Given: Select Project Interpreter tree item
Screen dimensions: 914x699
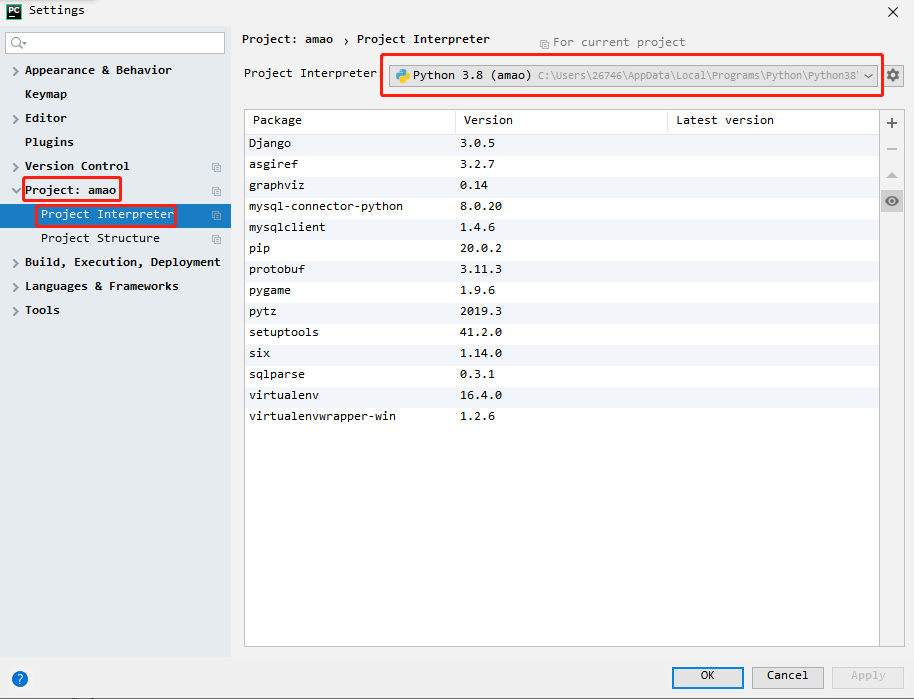Looking at the screenshot, I should [107, 214].
